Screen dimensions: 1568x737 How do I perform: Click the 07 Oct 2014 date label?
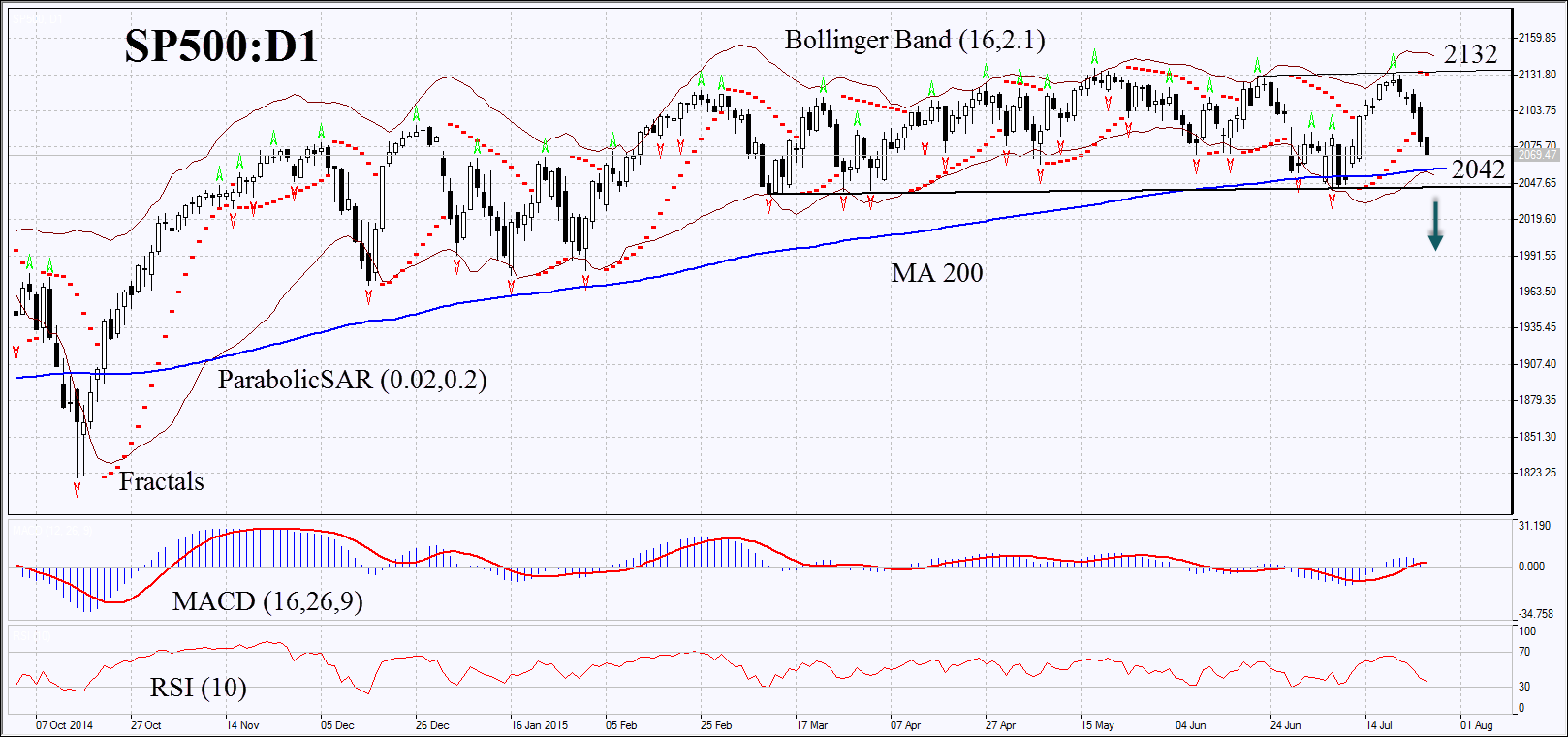point(65,725)
